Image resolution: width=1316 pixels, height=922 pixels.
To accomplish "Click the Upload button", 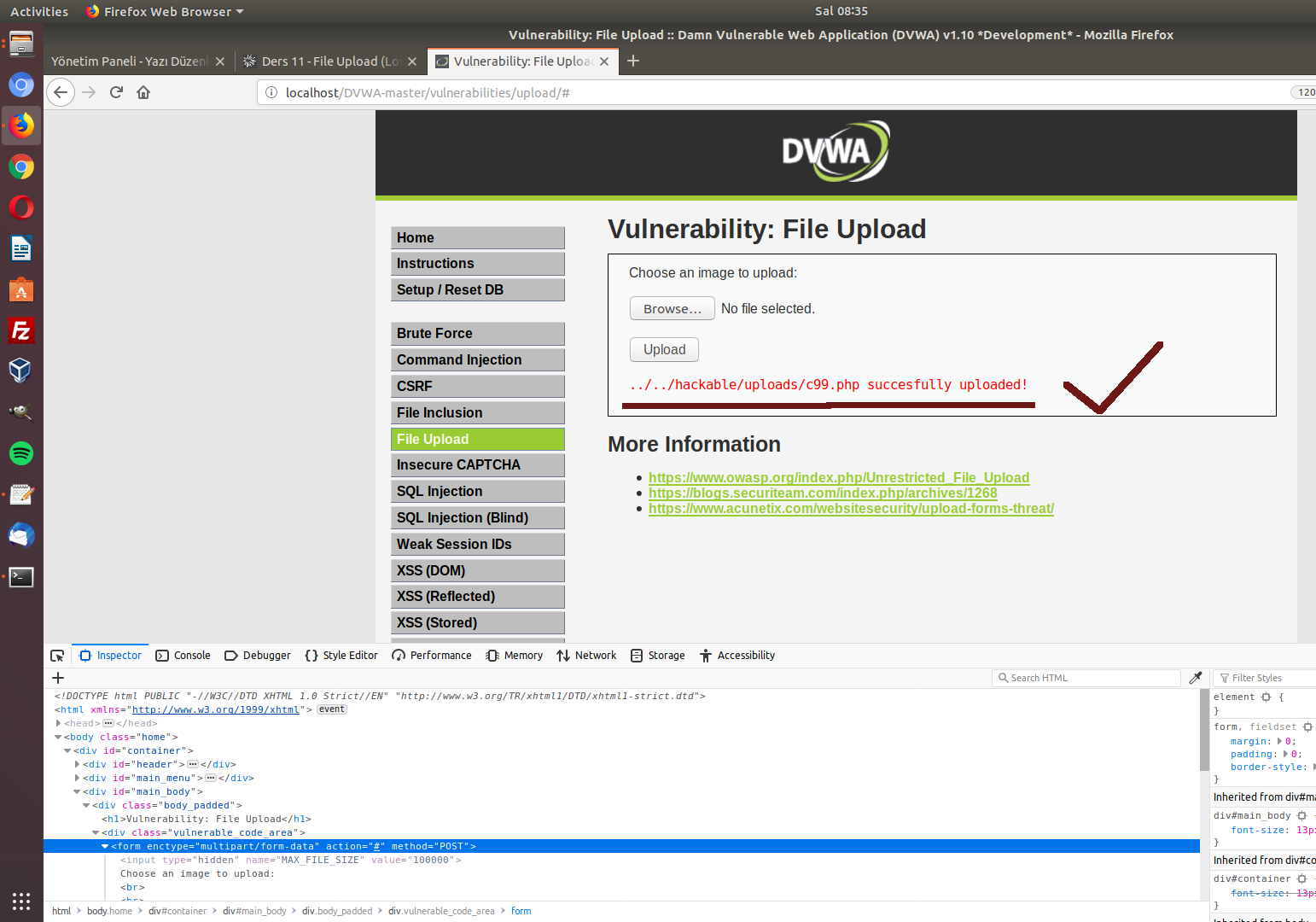I will pyautogui.click(x=664, y=349).
